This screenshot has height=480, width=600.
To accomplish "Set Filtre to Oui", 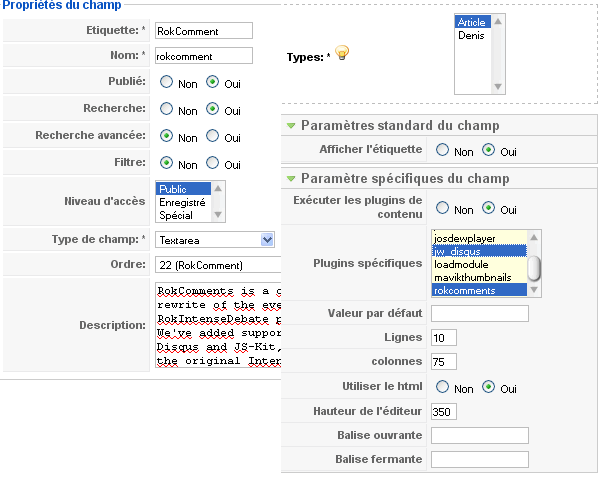I will coord(212,163).
